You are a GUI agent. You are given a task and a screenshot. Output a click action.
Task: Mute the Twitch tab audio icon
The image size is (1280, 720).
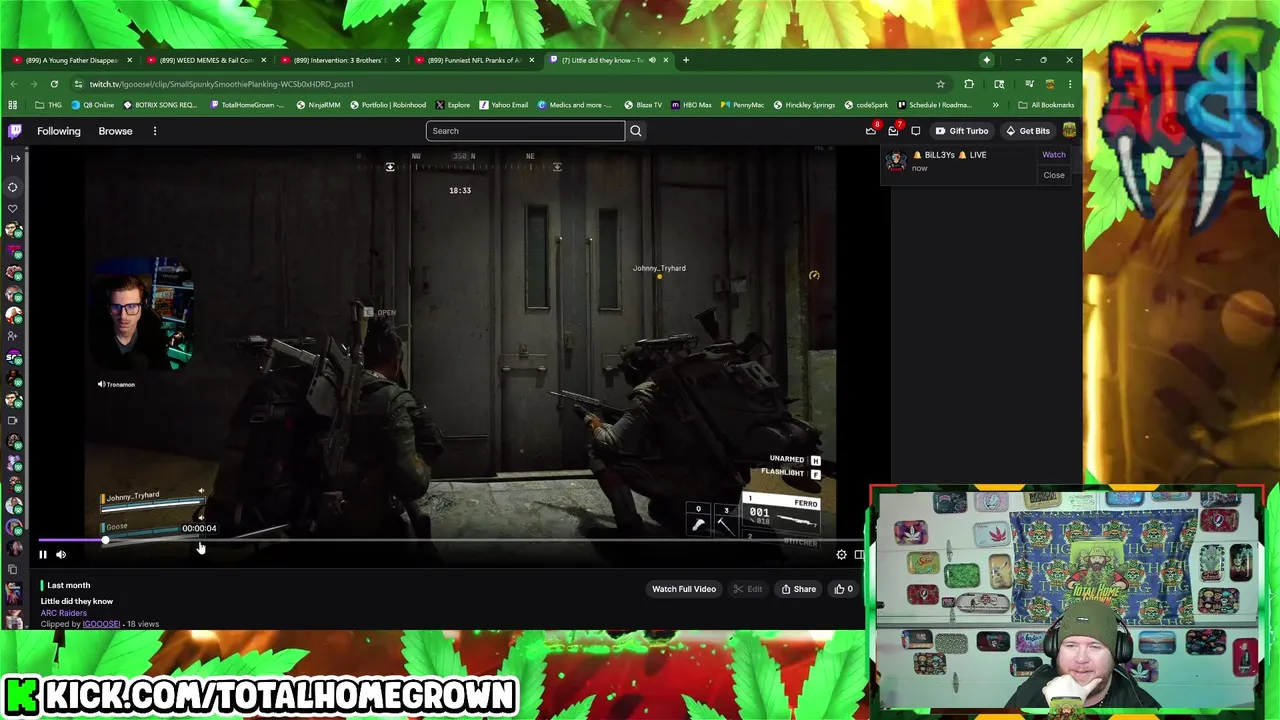(652, 60)
